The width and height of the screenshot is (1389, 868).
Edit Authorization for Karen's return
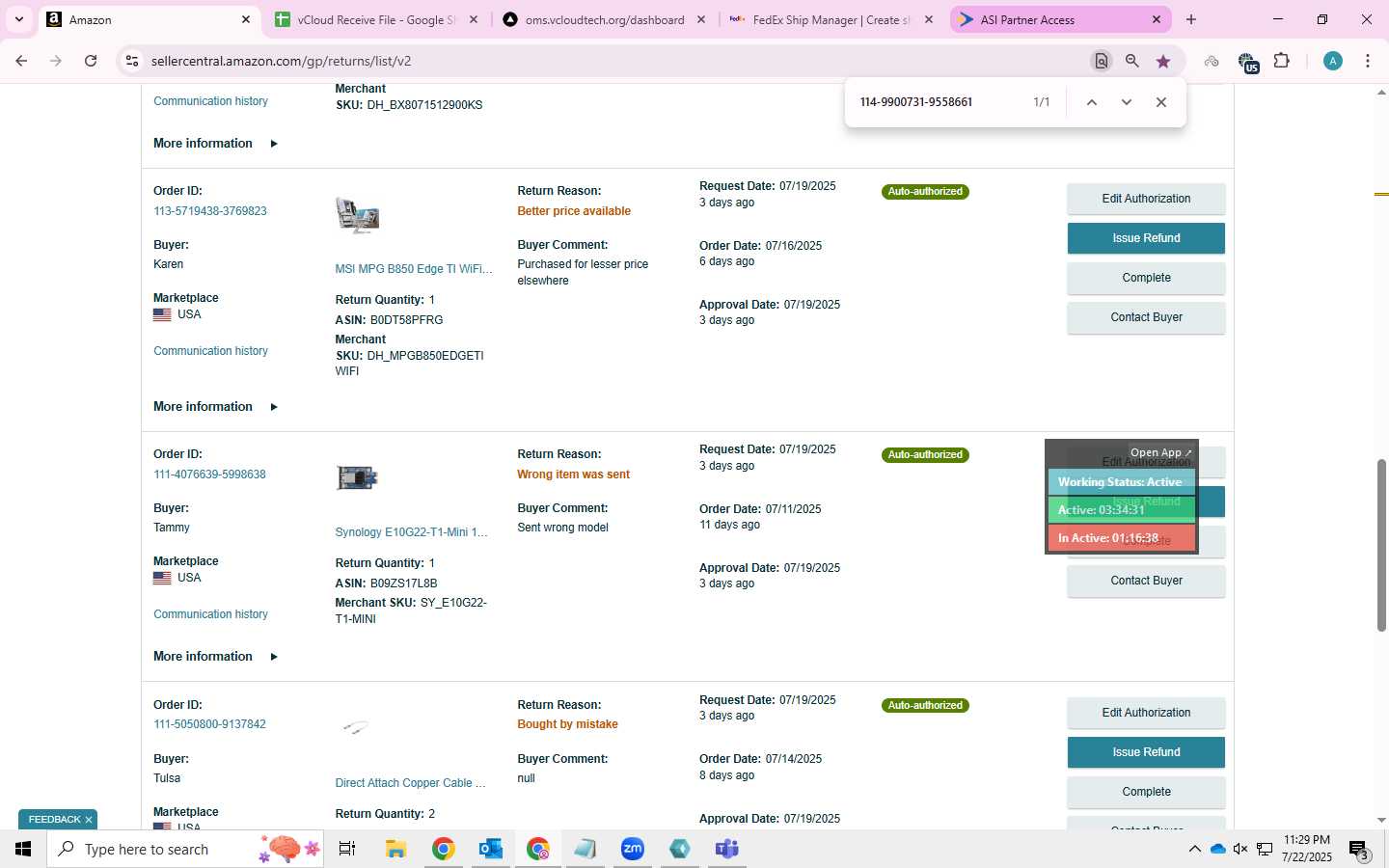1146,199
